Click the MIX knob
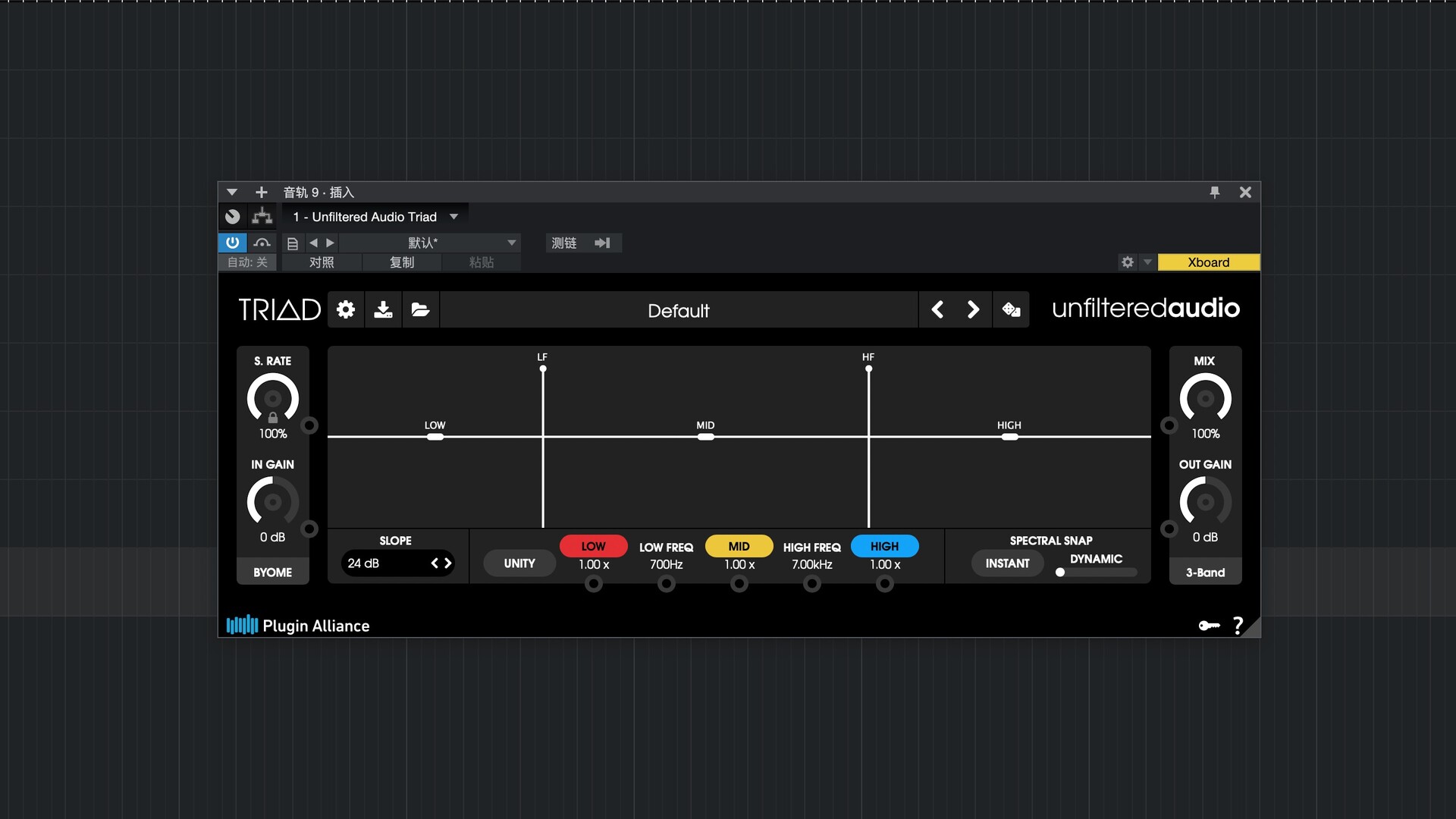This screenshot has width=1456, height=819. 1205,398
